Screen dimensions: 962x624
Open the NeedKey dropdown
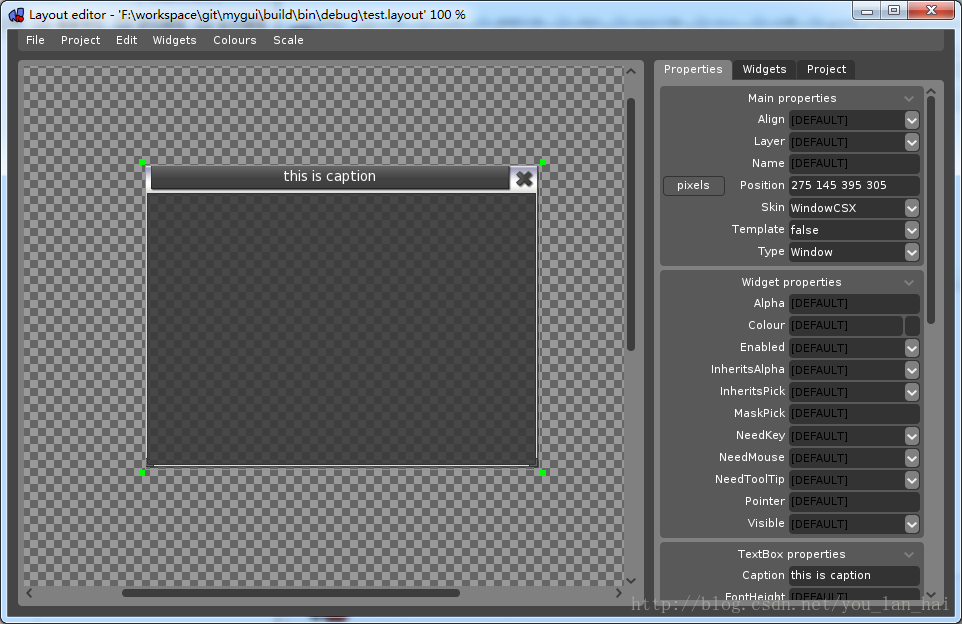(912, 436)
